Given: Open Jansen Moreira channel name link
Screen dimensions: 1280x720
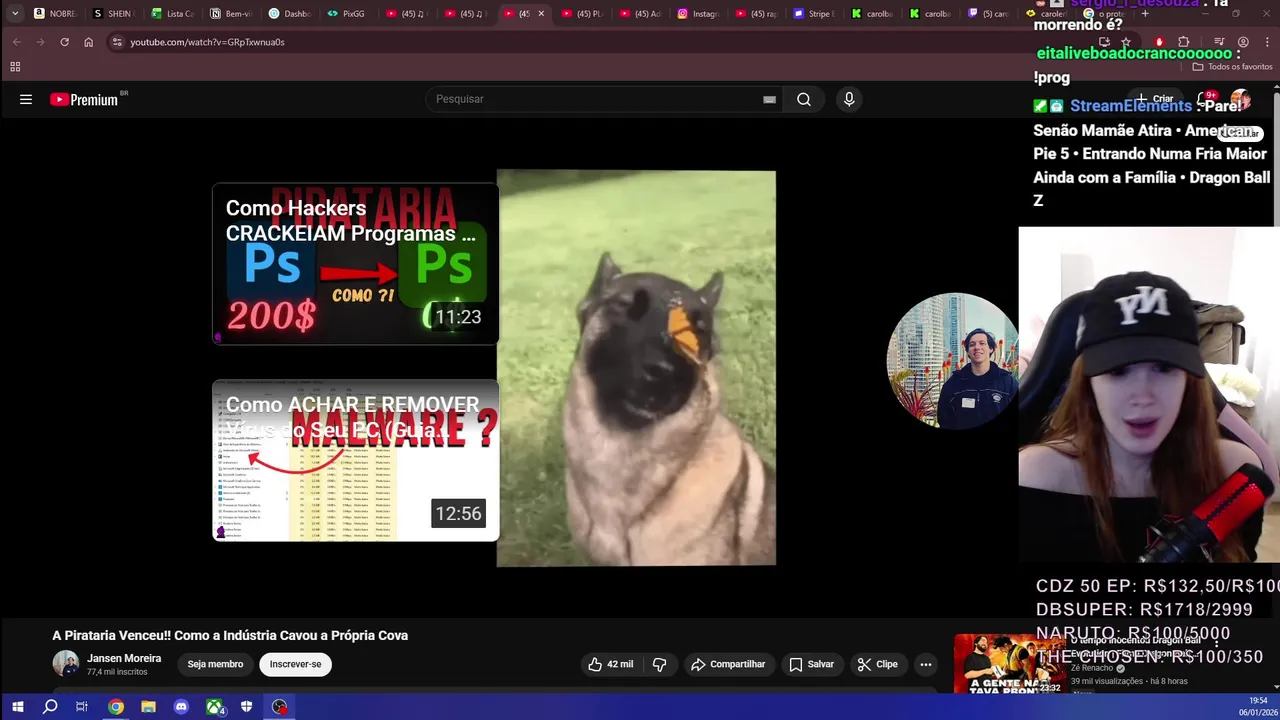Looking at the screenshot, I should click(x=124, y=658).
